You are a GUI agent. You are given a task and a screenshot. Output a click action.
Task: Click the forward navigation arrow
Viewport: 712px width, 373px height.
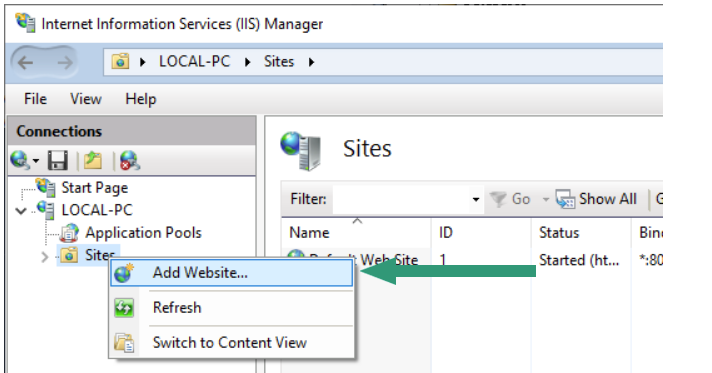[x=65, y=63]
